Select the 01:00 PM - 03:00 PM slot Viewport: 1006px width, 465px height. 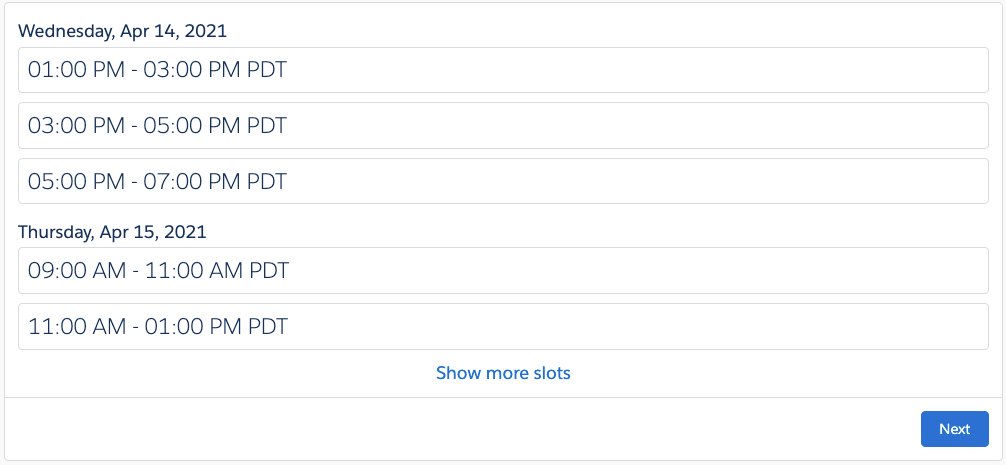pos(503,70)
